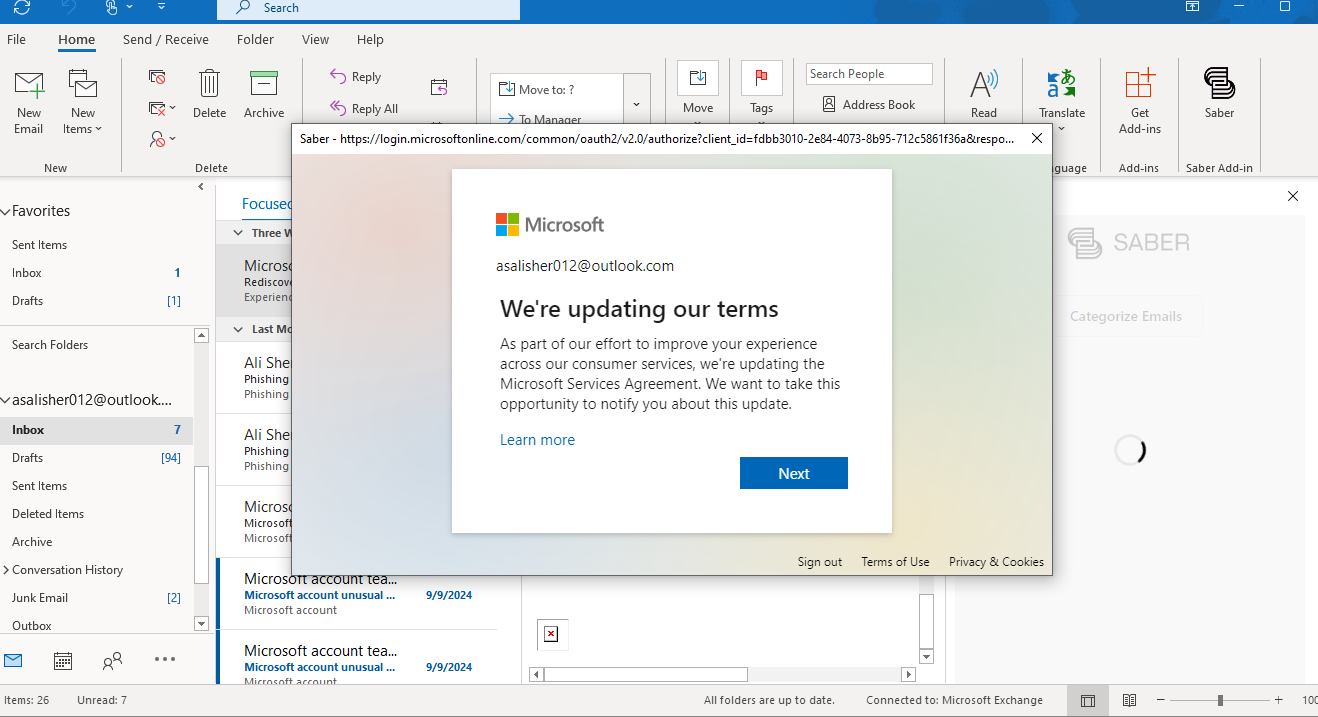The width and height of the screenshot is (1318, 717).
Task: Click the Search box in the title bar
Action: [x=368, y=8]
